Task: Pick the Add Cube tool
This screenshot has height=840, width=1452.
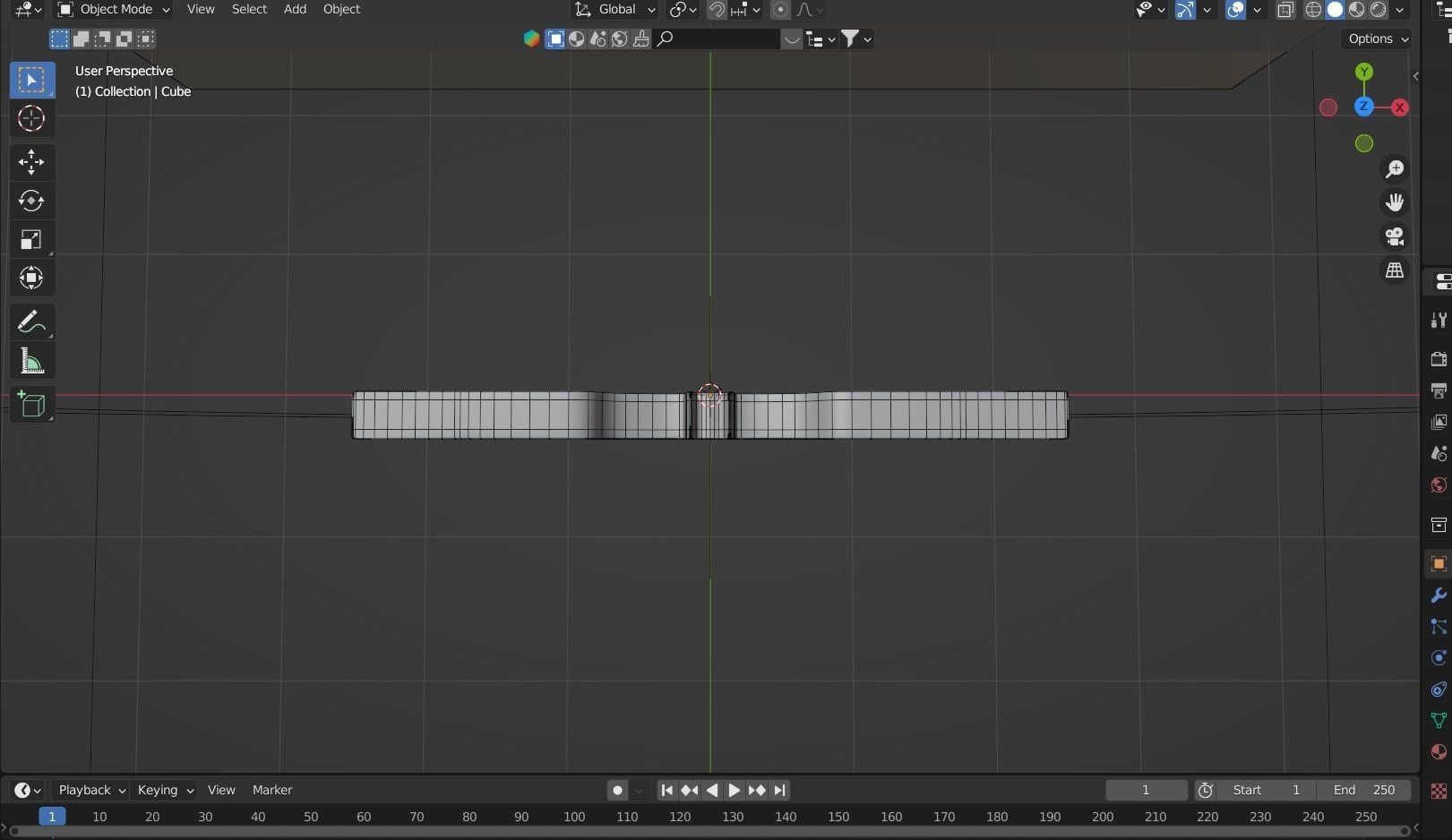Action: tap(32, 404)
